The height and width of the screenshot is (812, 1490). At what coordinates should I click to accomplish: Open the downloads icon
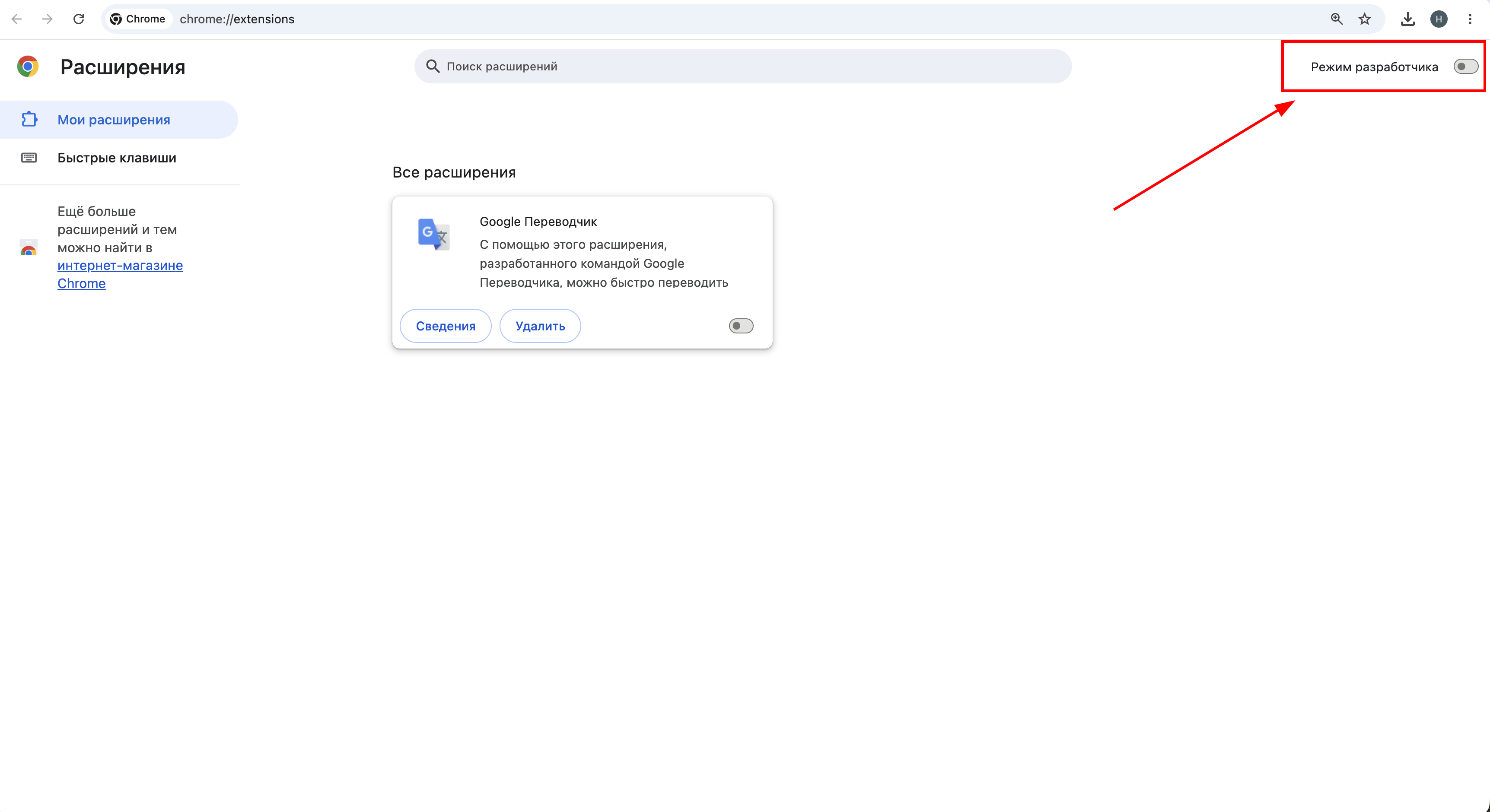(x=1407, y=19)
